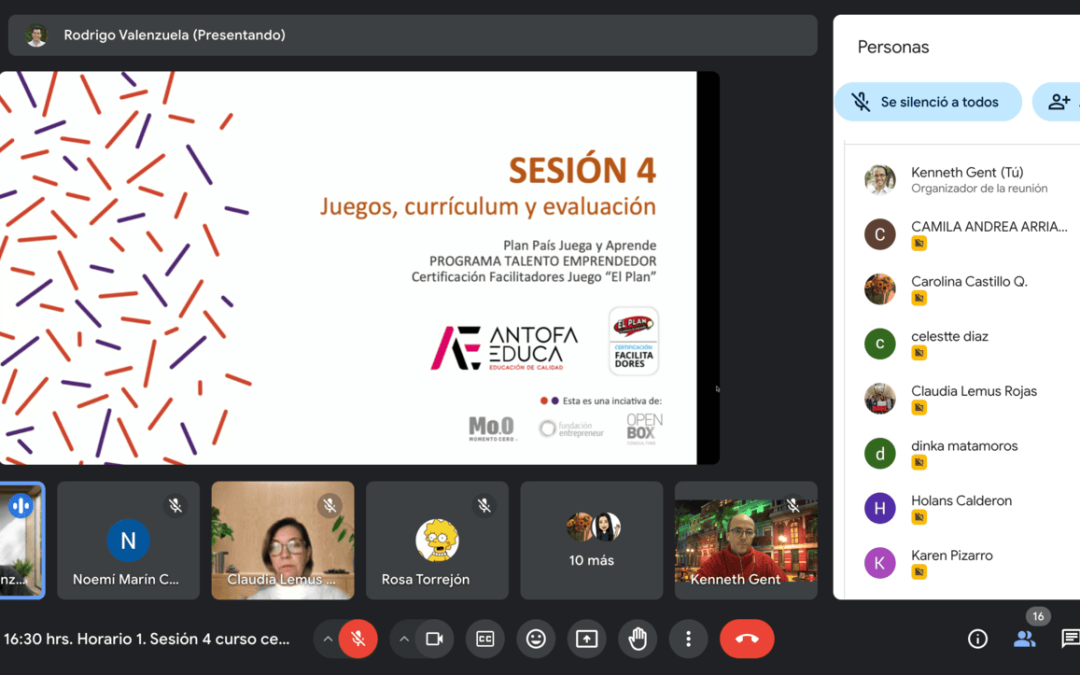Start presenting your screen
Image resolution: width=1080 pixels, height=675 pixels.
coord(587,639)
